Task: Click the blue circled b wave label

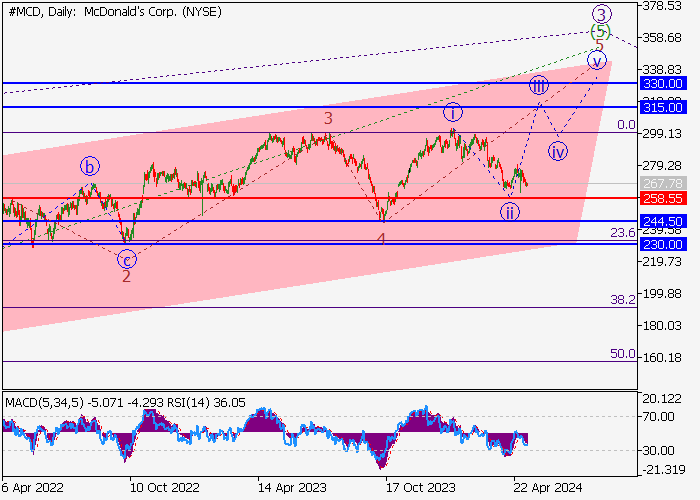Action: click(x=90, y=167)
